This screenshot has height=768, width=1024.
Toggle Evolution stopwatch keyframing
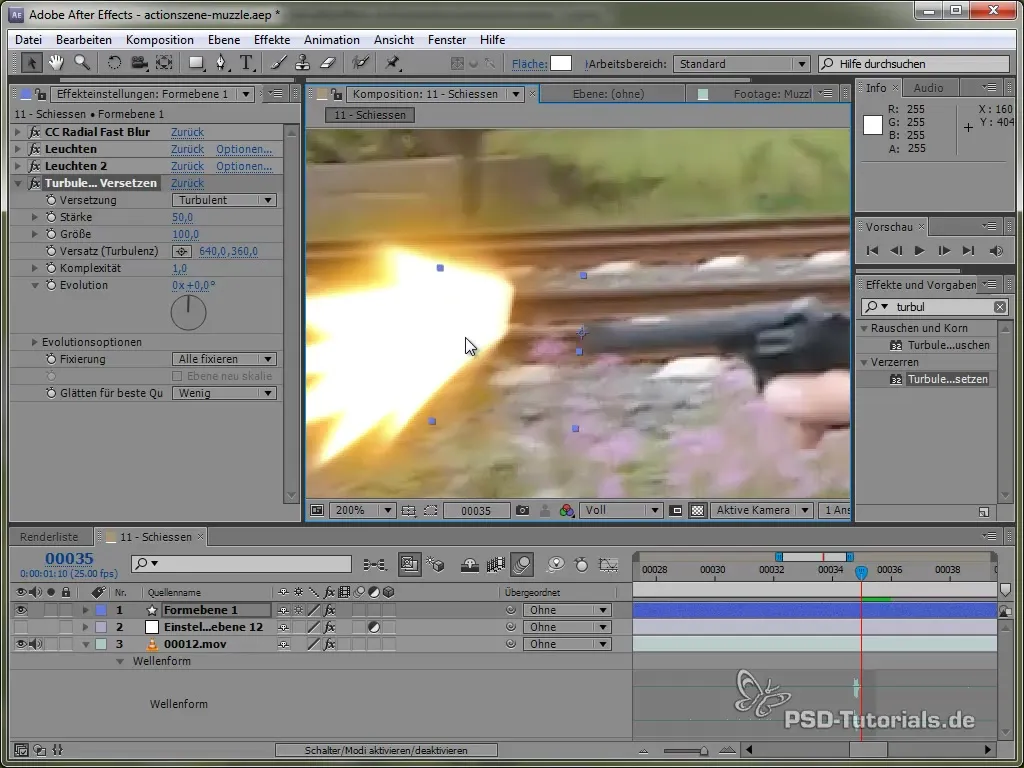pos(51,285)
